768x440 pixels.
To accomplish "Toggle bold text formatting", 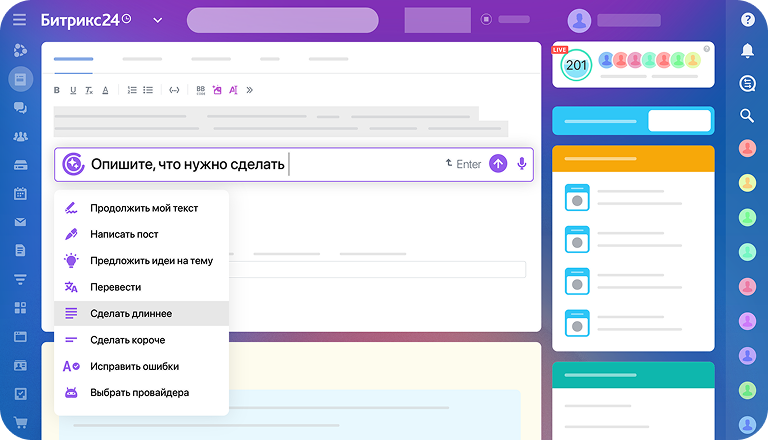I will pos(57,90).
